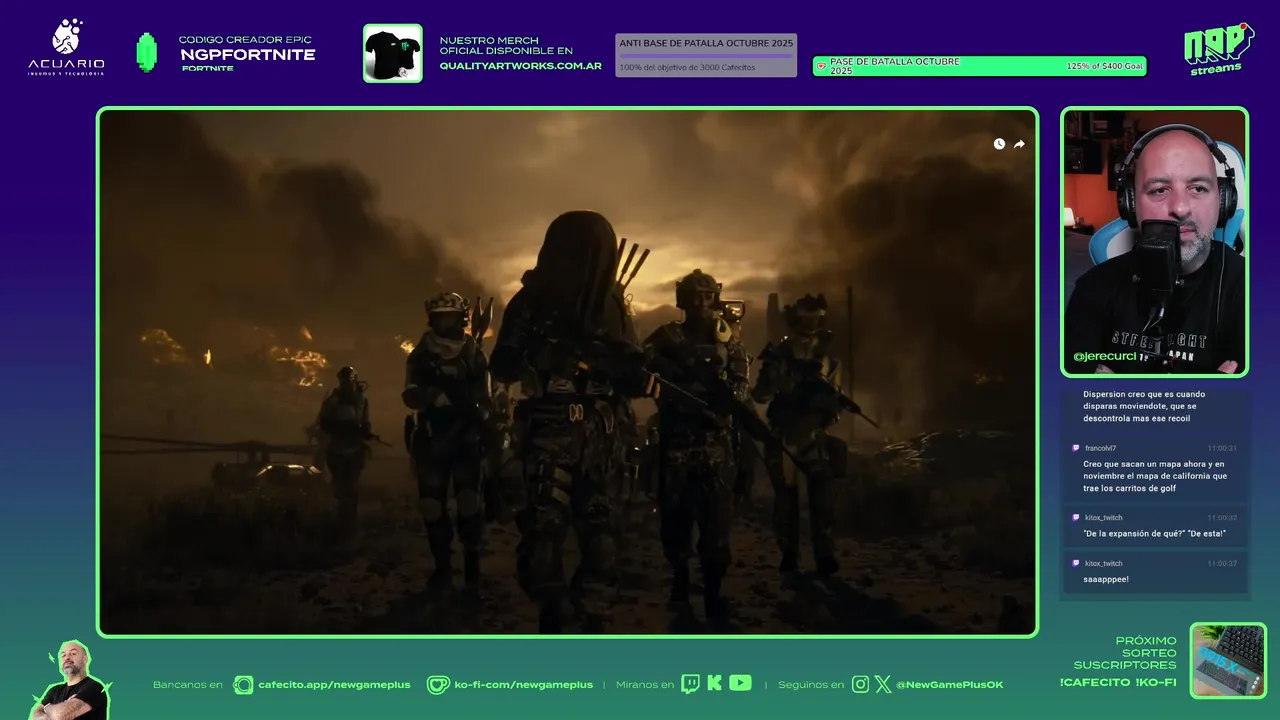Click the kitox_twitch username above 'De la expansión' message
The height and width of the screenshot is (720, 1280).
coord(1103,518)
